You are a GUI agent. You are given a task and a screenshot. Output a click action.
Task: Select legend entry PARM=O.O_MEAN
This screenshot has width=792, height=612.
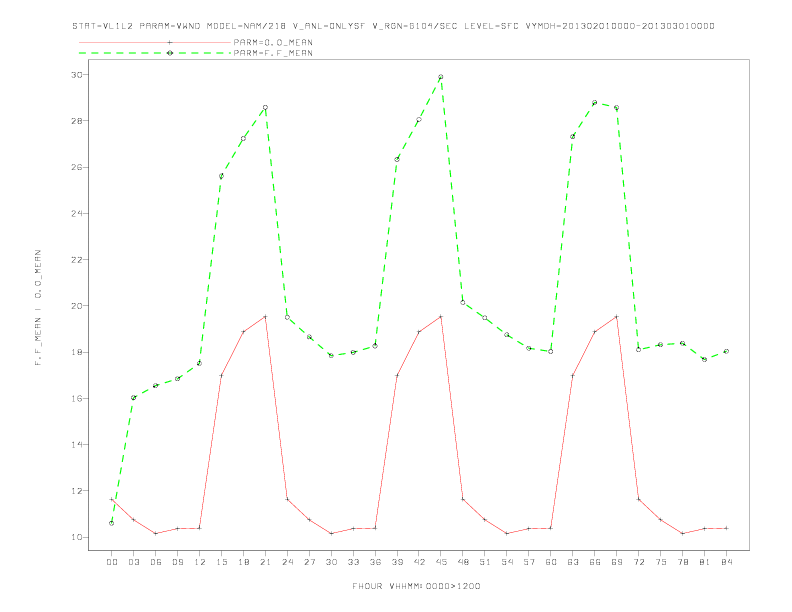[273, 42]
